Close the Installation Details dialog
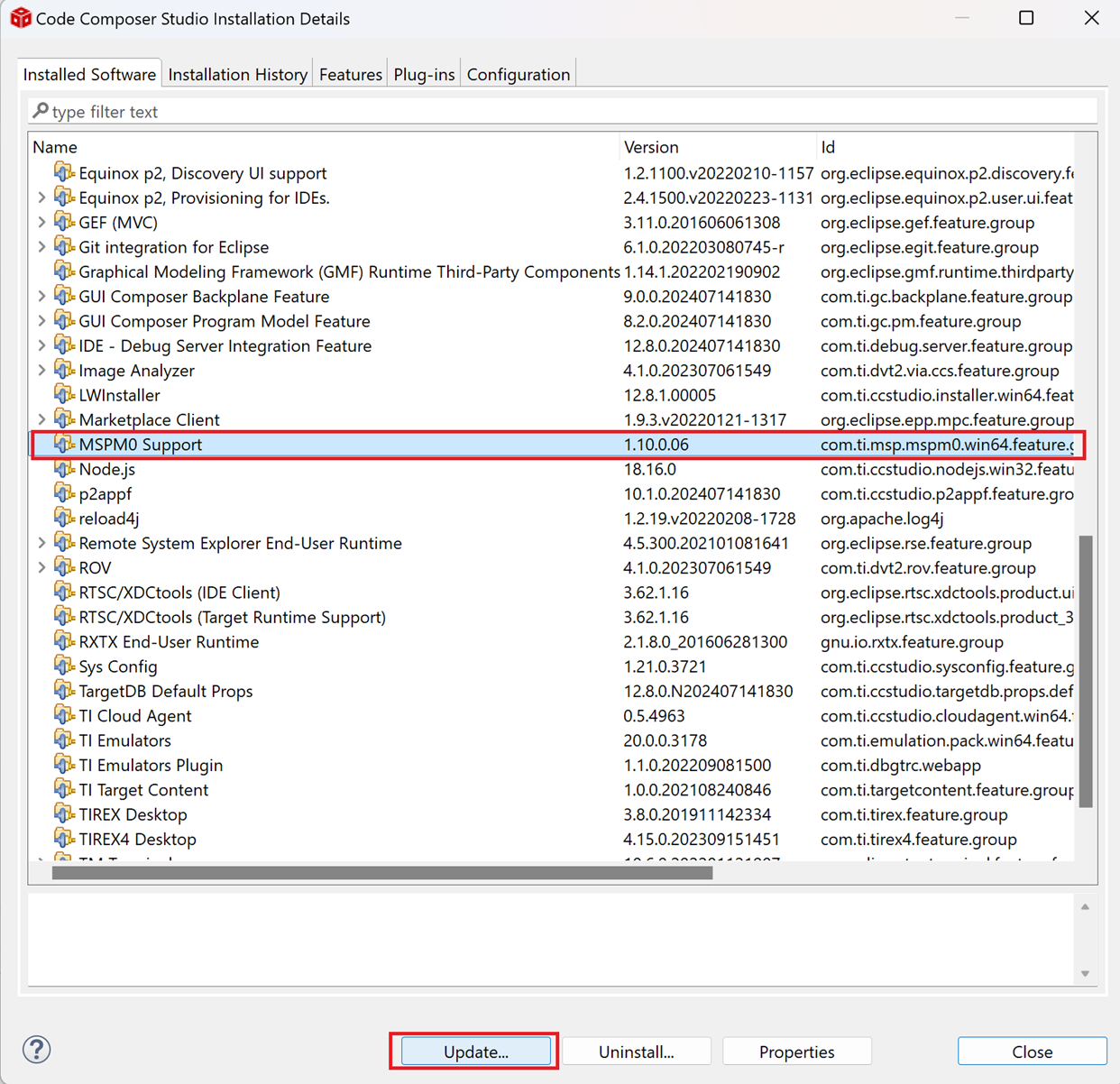Viewport: 1120px width, 1084px height. (1033, 1052)
